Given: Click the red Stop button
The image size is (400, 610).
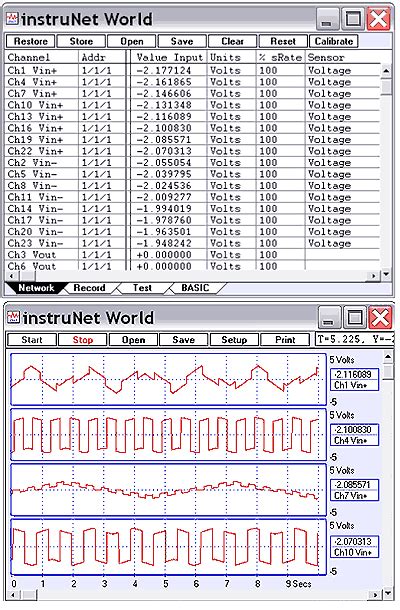Looking at the screenshot, I should pos(82,340).
